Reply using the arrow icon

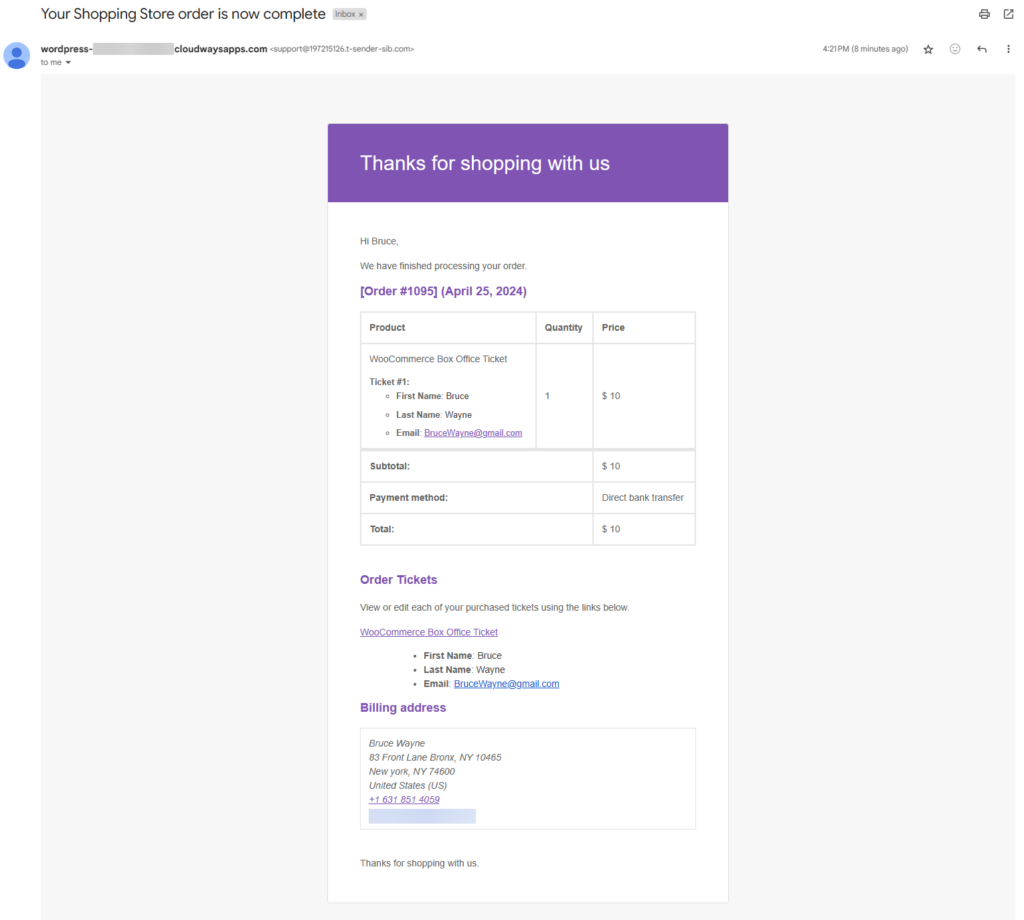click(x=982, y=49)
